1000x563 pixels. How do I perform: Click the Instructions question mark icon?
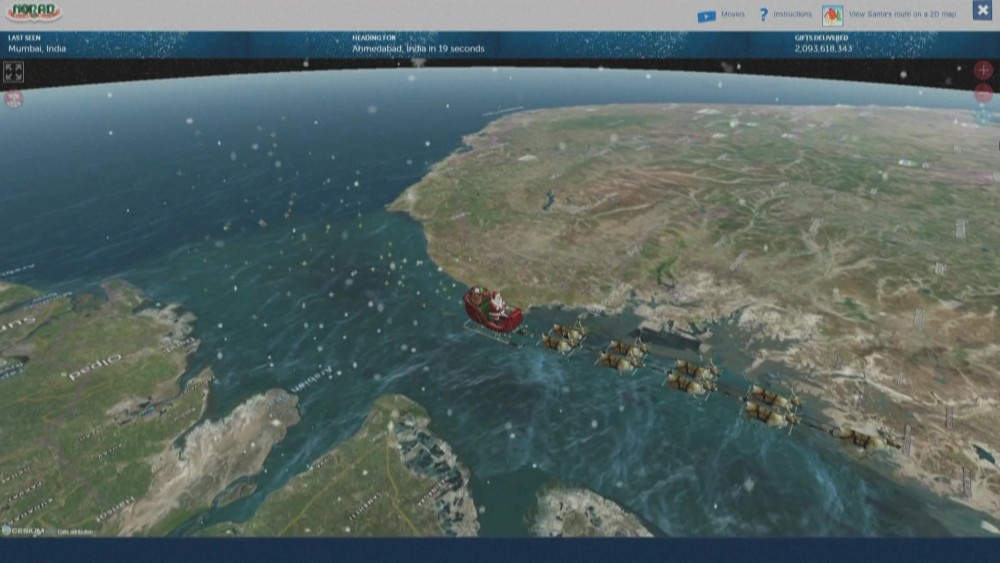point(764,15)
